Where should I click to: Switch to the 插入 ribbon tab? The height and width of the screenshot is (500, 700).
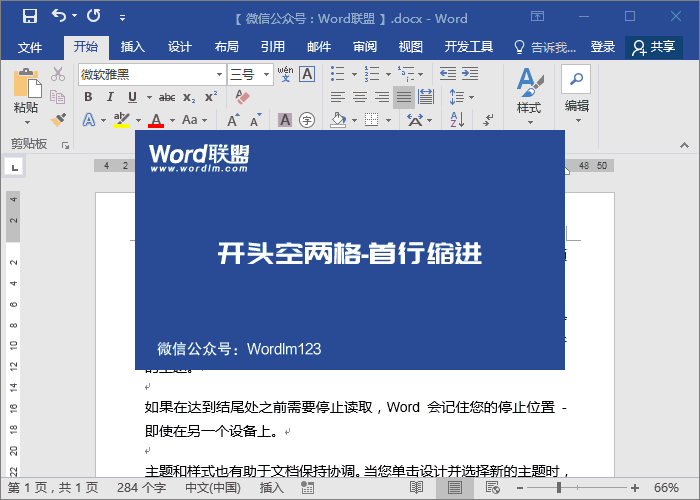(133, 47)
